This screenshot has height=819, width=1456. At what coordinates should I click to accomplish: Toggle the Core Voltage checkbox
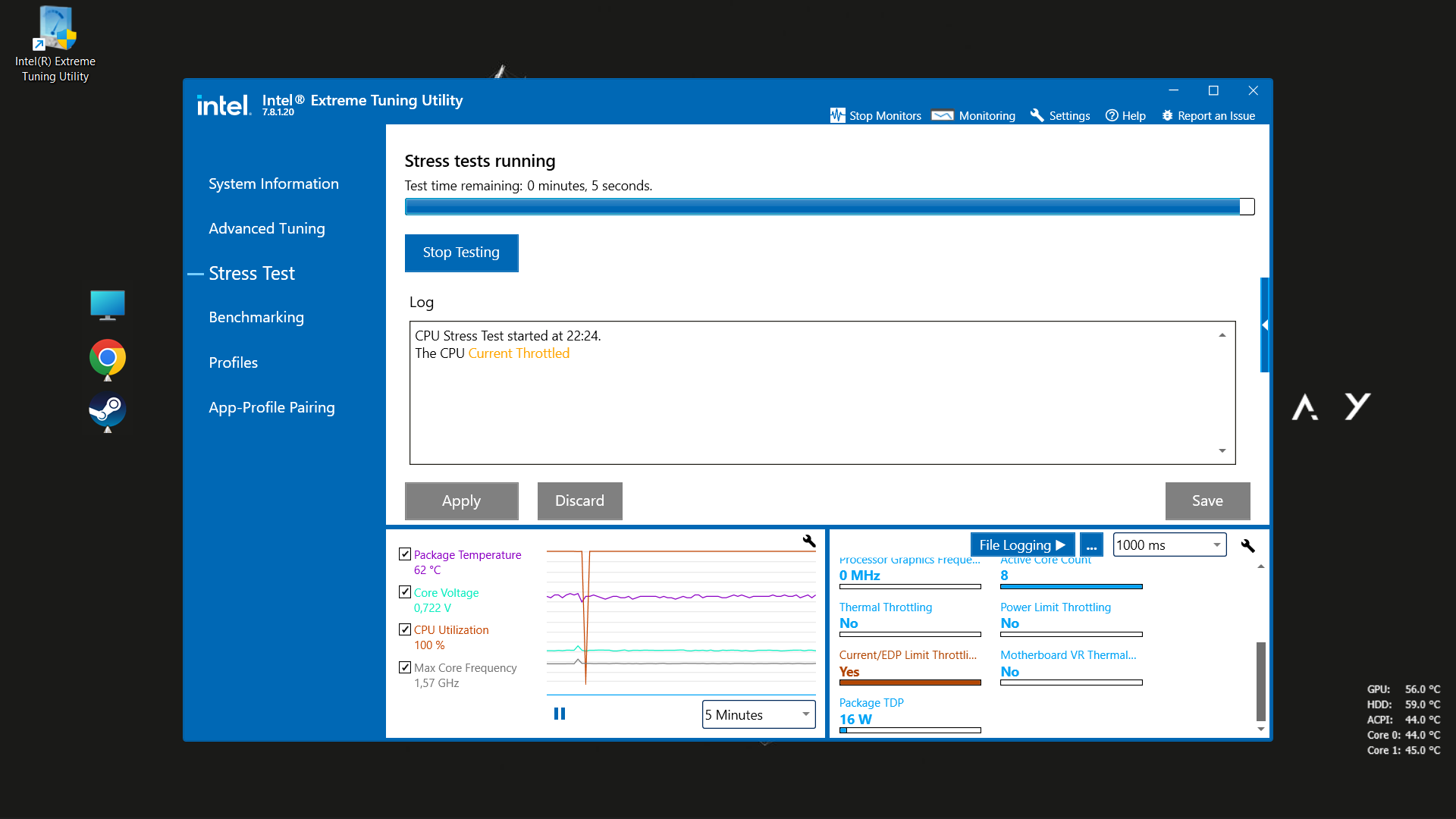[x=405, y=592]
